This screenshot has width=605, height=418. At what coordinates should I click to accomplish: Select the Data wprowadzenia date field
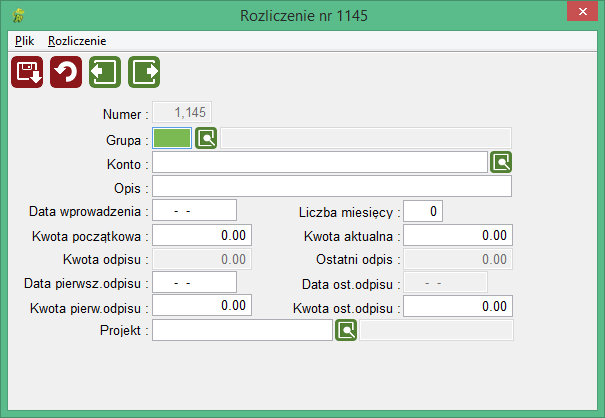(194, 210)
